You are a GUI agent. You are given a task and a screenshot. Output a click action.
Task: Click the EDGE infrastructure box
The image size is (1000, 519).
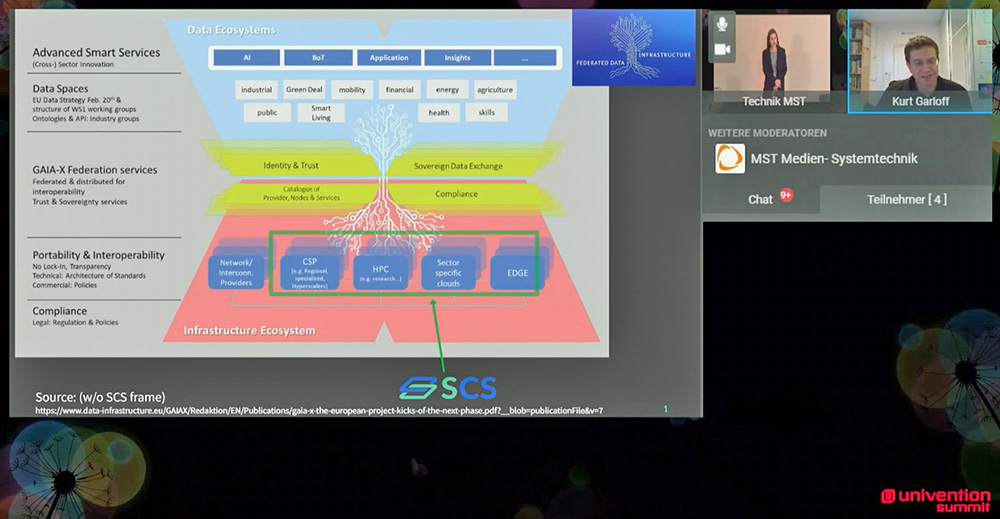click(517, 272)
